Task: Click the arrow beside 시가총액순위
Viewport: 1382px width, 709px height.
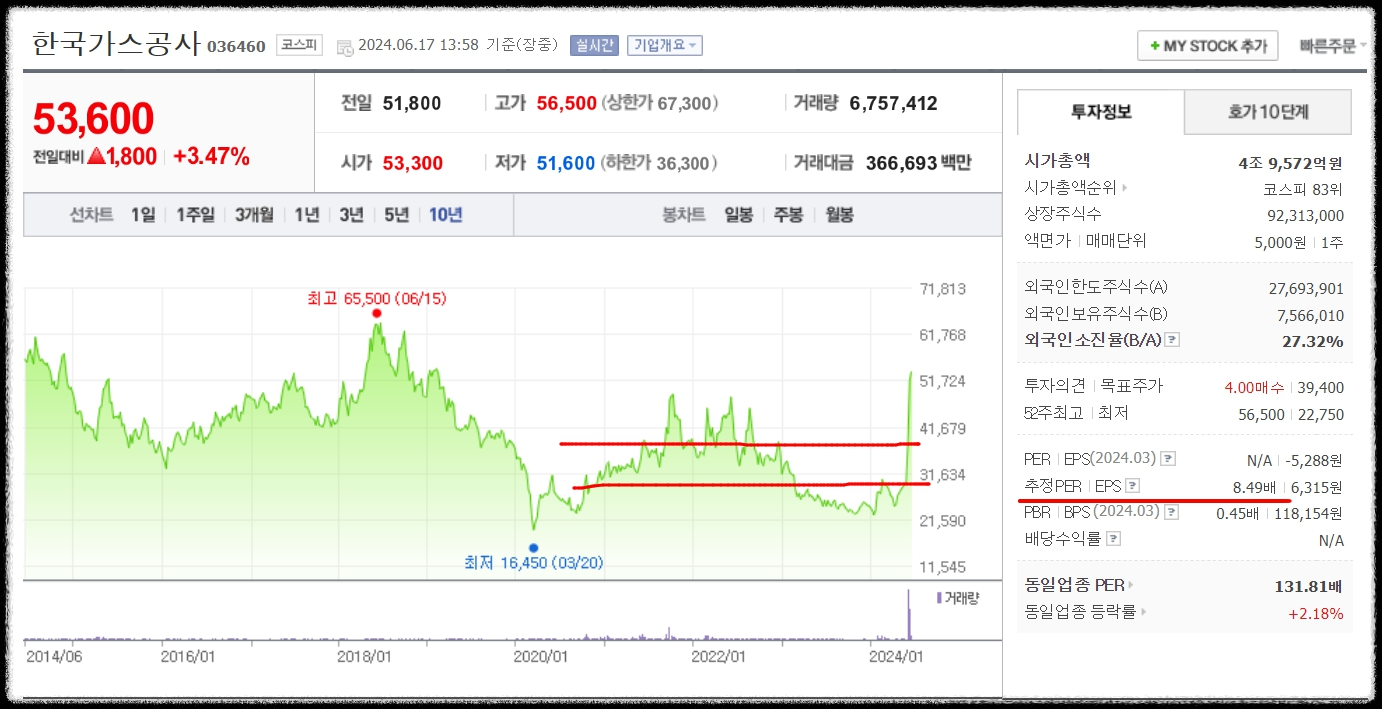Action: pyautogui.click(x=1125, y=187)
